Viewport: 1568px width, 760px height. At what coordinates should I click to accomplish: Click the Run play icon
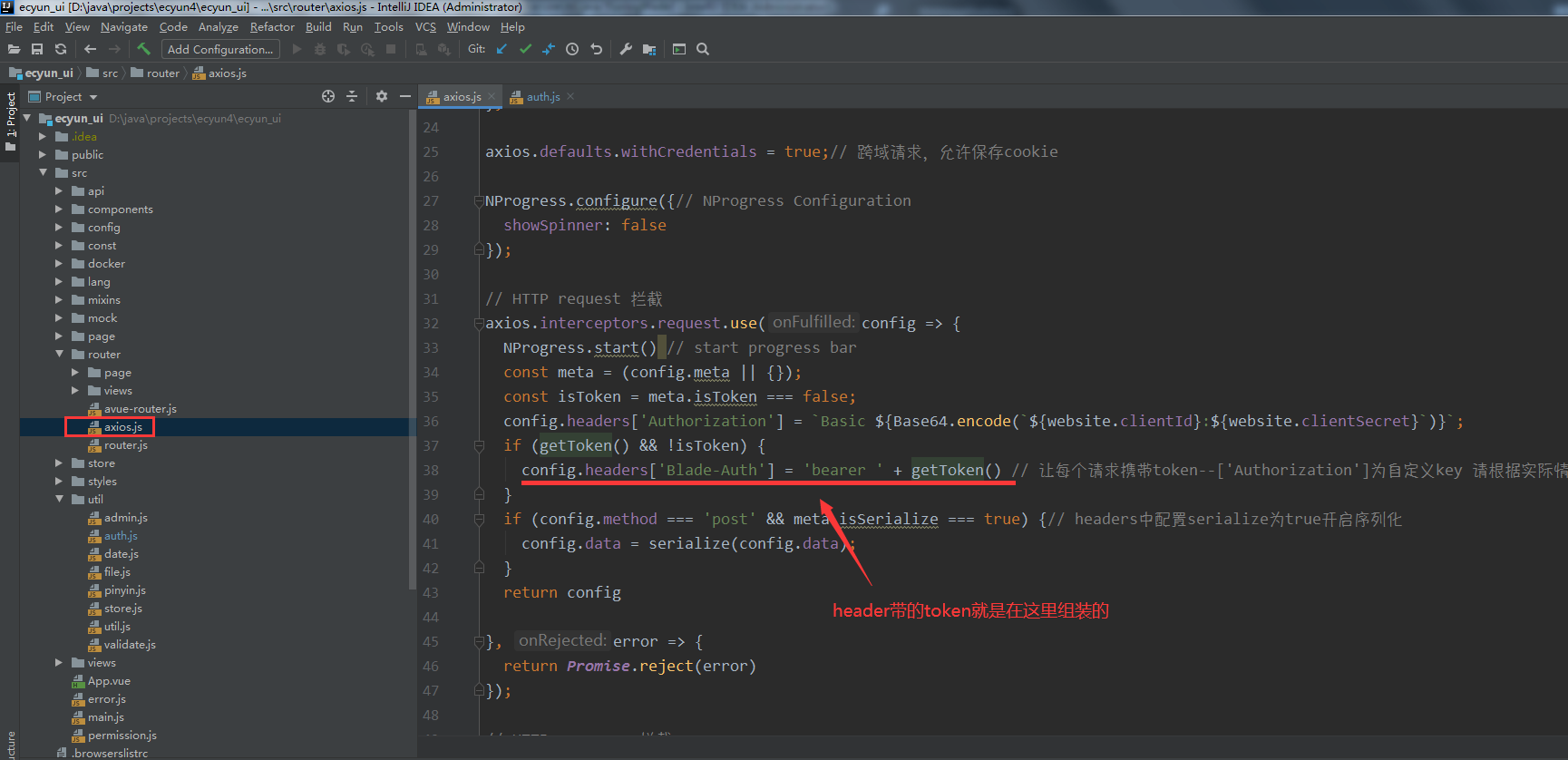(297, 49)
